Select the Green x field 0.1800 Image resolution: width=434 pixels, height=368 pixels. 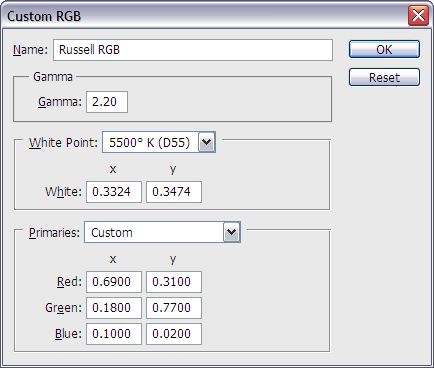coord(114,308)
